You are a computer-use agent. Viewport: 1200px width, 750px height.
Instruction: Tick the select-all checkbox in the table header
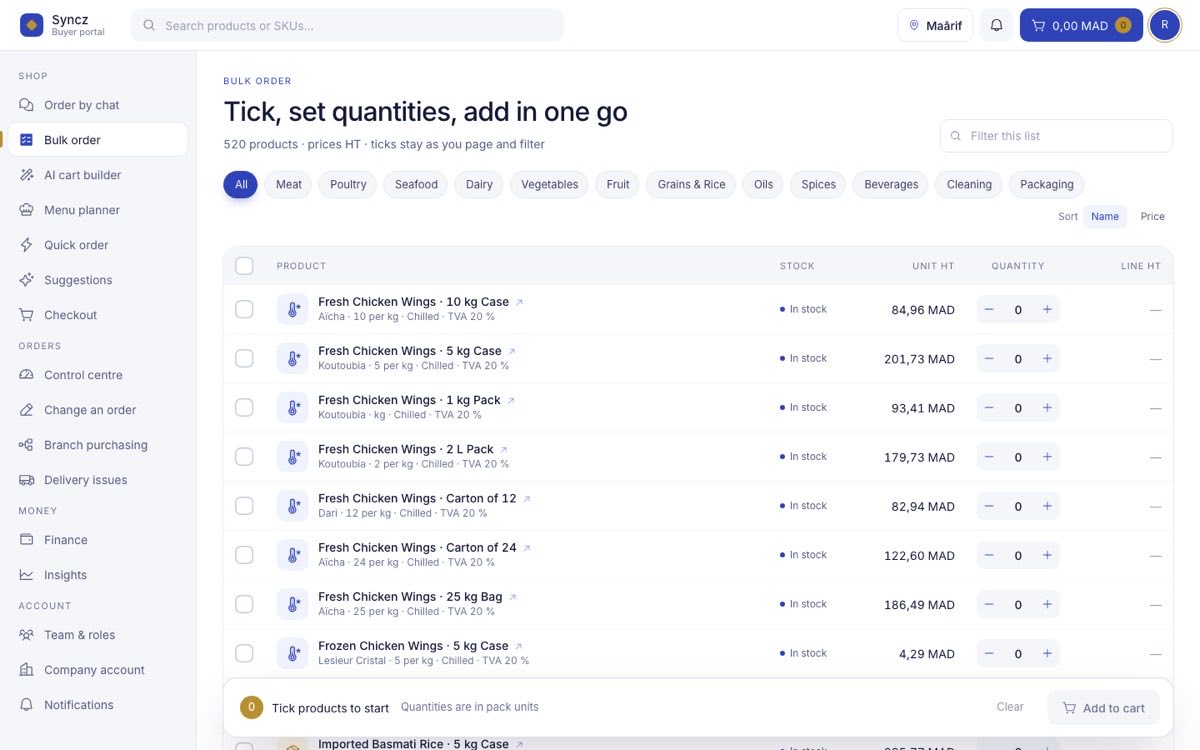click(x=244, y=266)
